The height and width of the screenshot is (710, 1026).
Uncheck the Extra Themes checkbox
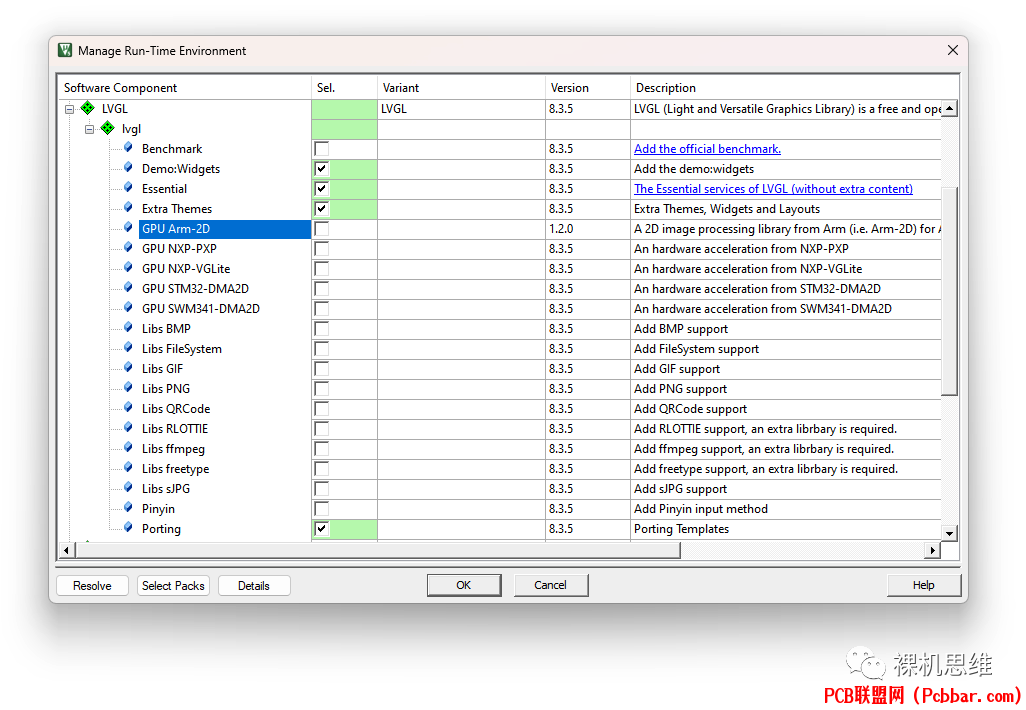(321, 209)
